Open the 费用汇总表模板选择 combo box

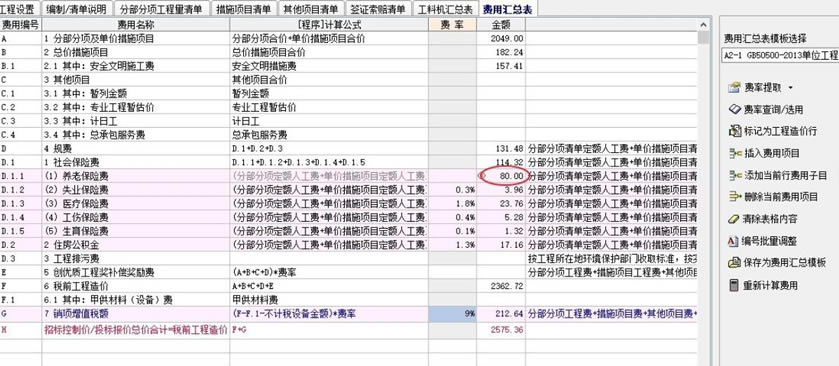coord(780,55)
